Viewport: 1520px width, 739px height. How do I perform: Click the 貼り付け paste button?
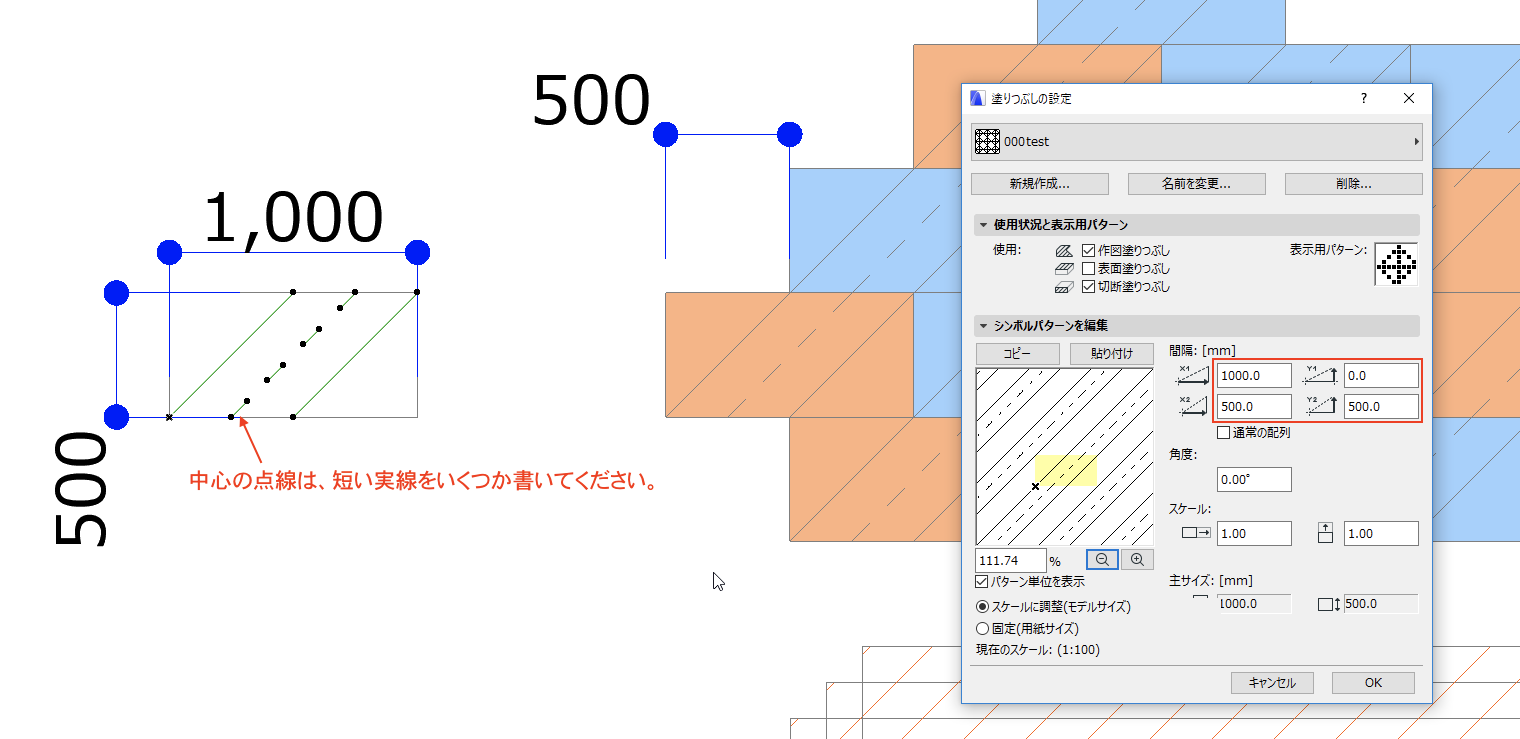coord(1111,354)
